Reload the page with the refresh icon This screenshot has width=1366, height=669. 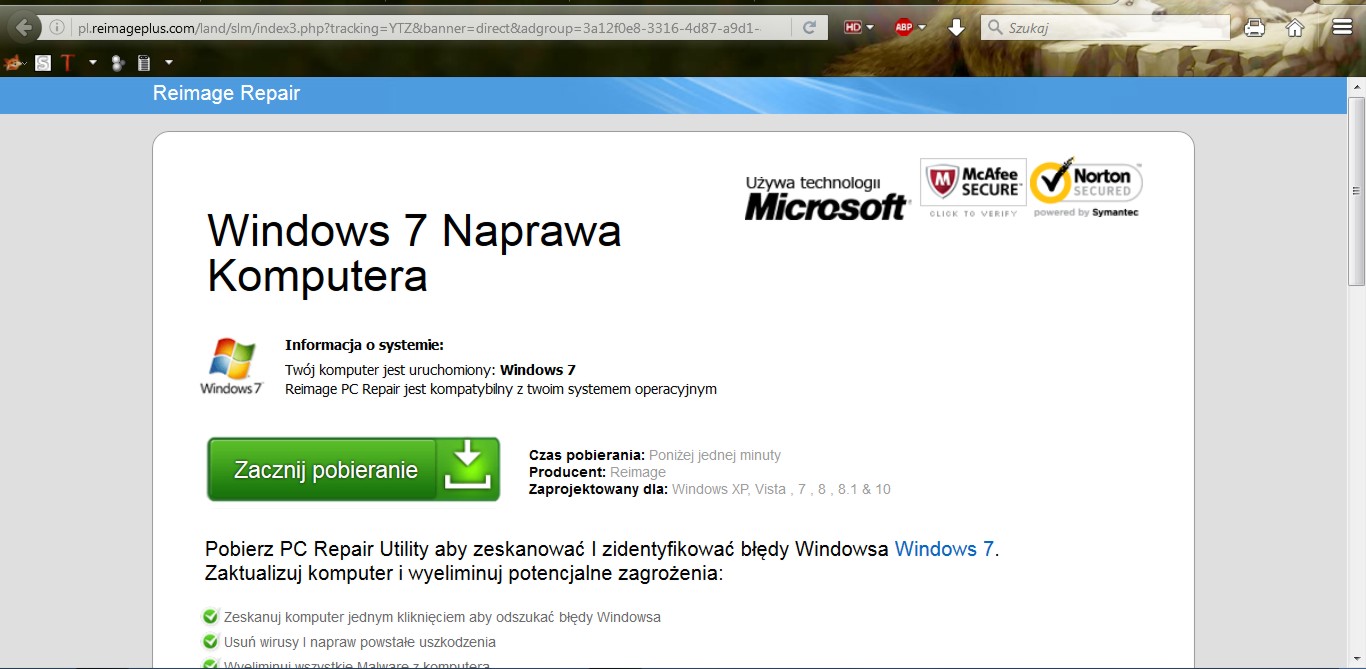(809, 27)
